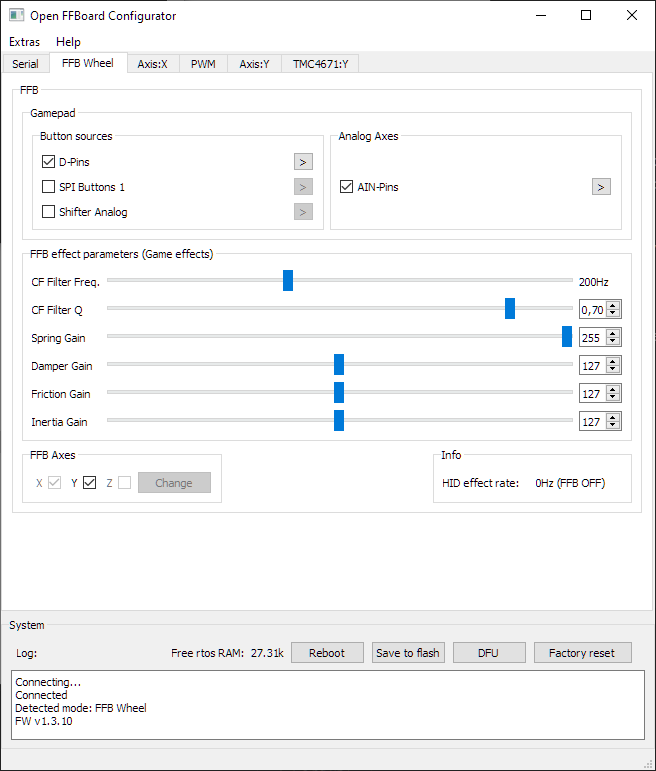Click the Spring Gain slider handle

coord(567,336)
